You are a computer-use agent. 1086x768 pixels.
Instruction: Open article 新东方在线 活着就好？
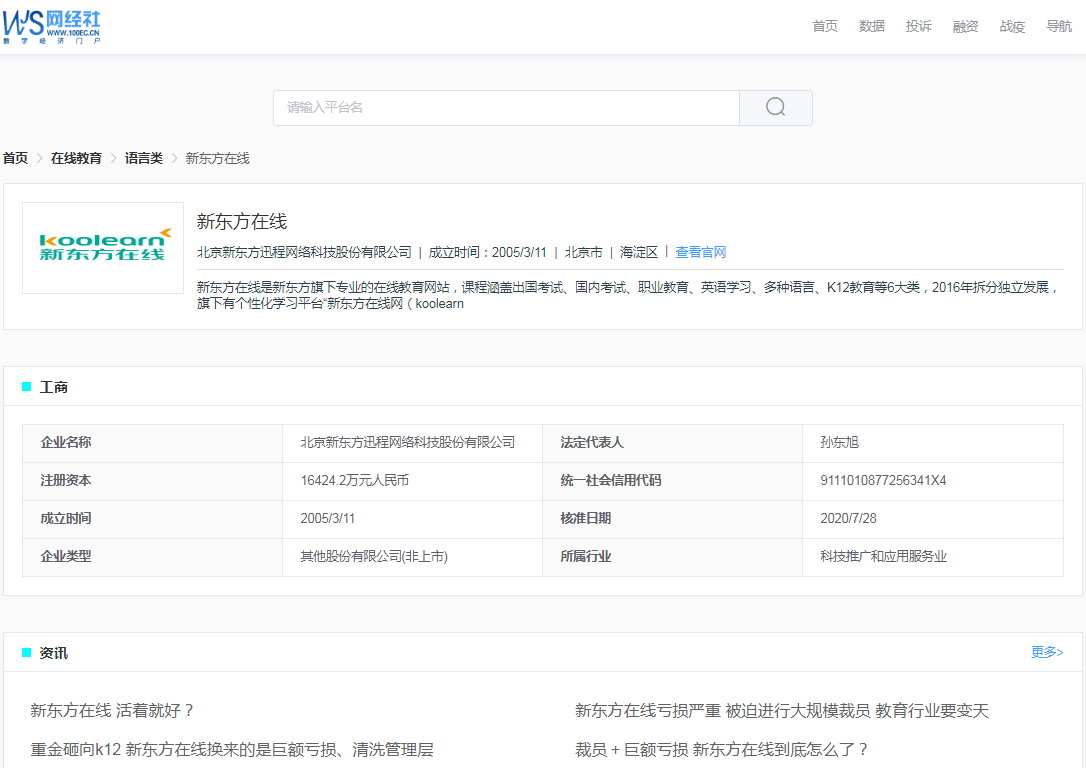(x=112, y=711)
